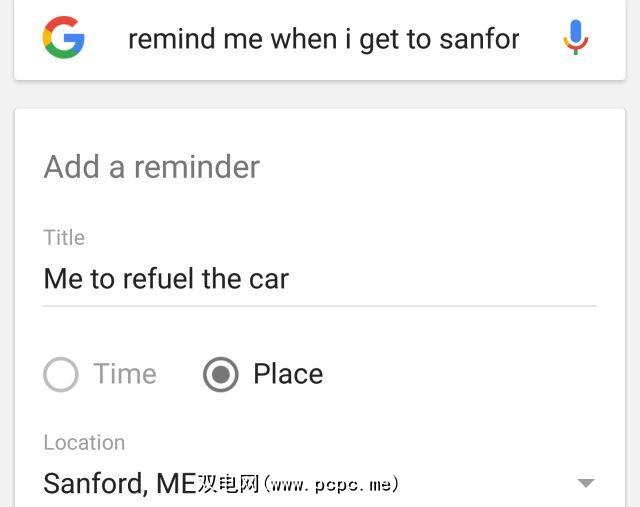Click end of search text near sanfor
This screenshot has height=507, width=640.
point(519,39)
